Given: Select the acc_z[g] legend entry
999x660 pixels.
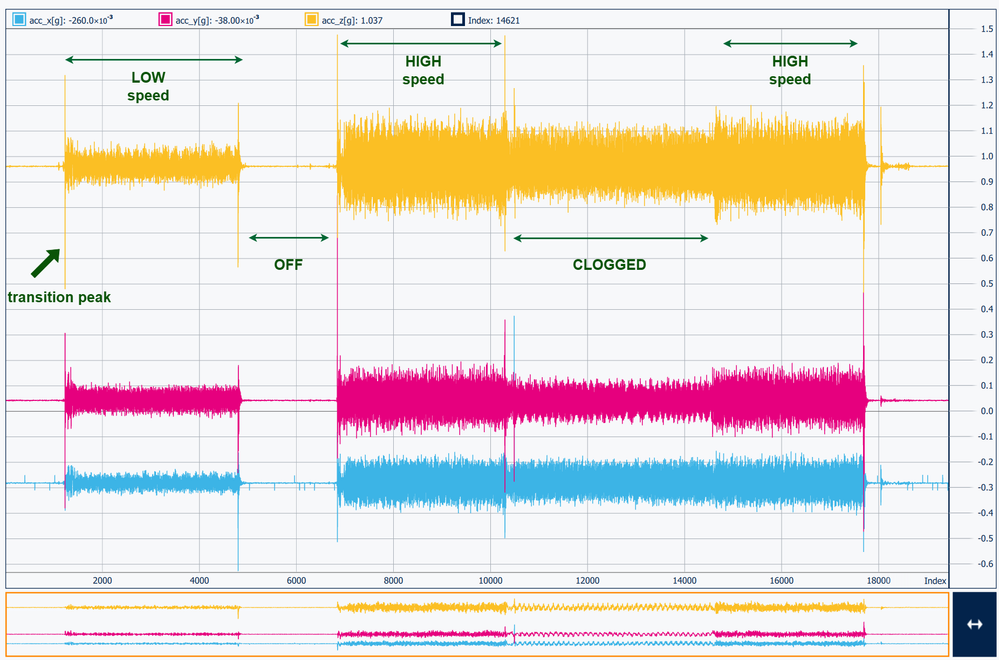Looking at the screenshot, I should (x=350, y=17).
